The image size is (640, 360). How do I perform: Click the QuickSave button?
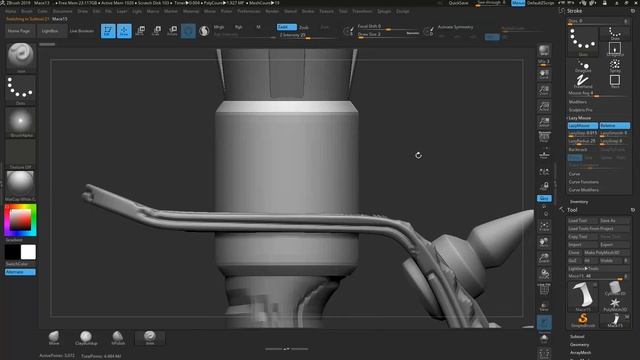tap(458, 3)
